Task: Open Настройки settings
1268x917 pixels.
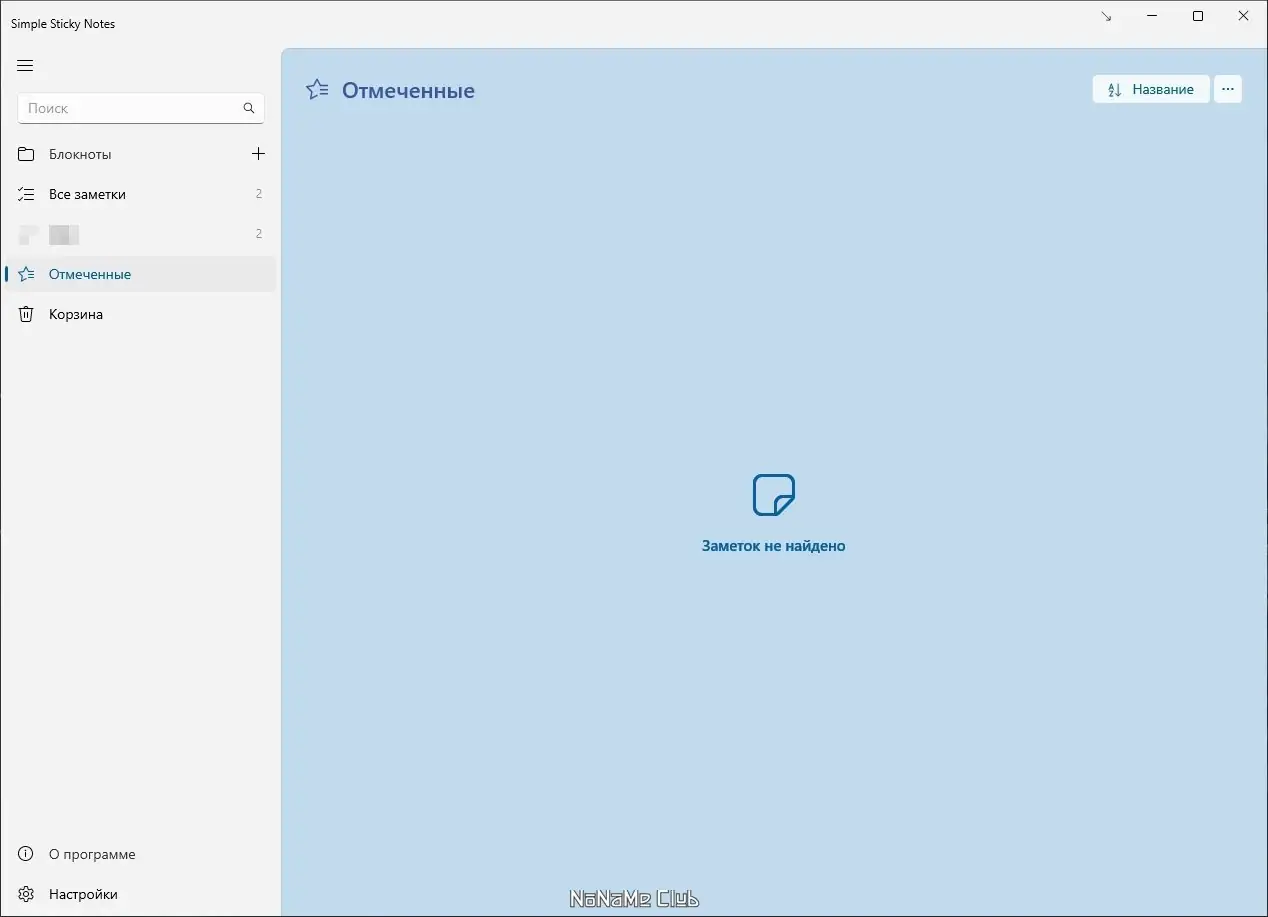Action: (141, 894)
